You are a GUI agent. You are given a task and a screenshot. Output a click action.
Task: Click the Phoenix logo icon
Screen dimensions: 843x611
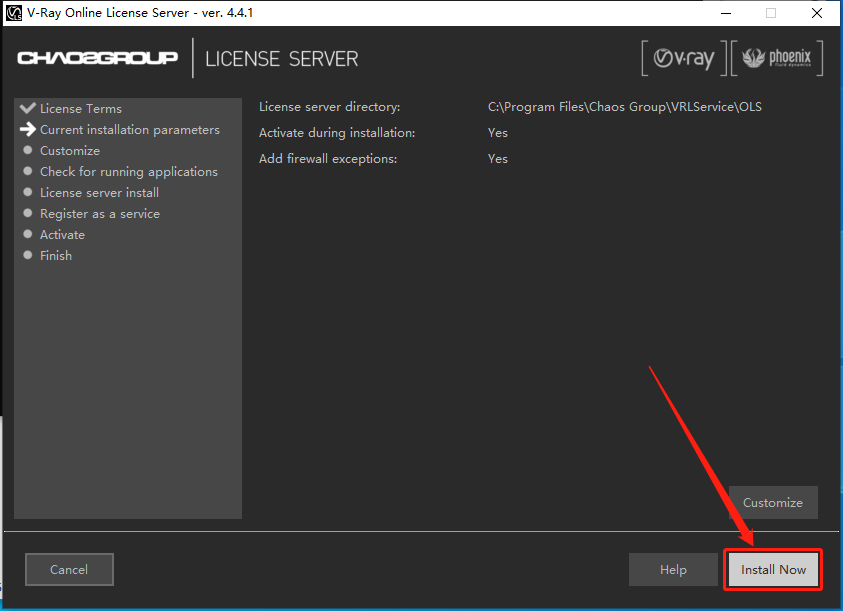777,58
